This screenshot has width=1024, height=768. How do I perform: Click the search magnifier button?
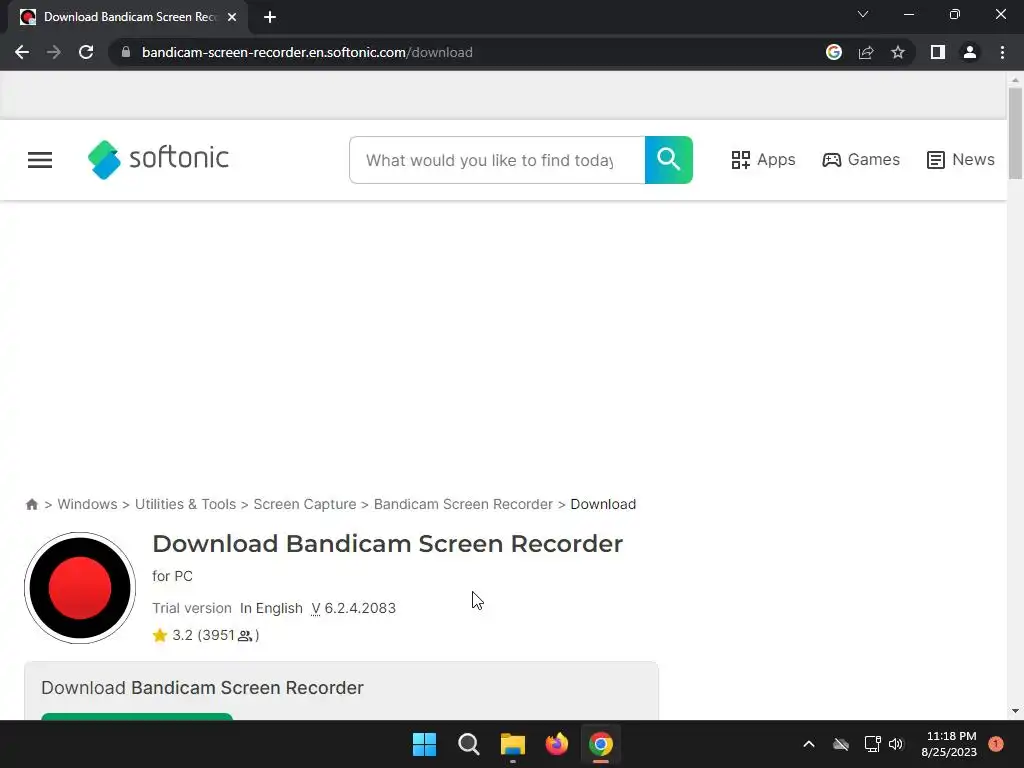coord(668,160)
